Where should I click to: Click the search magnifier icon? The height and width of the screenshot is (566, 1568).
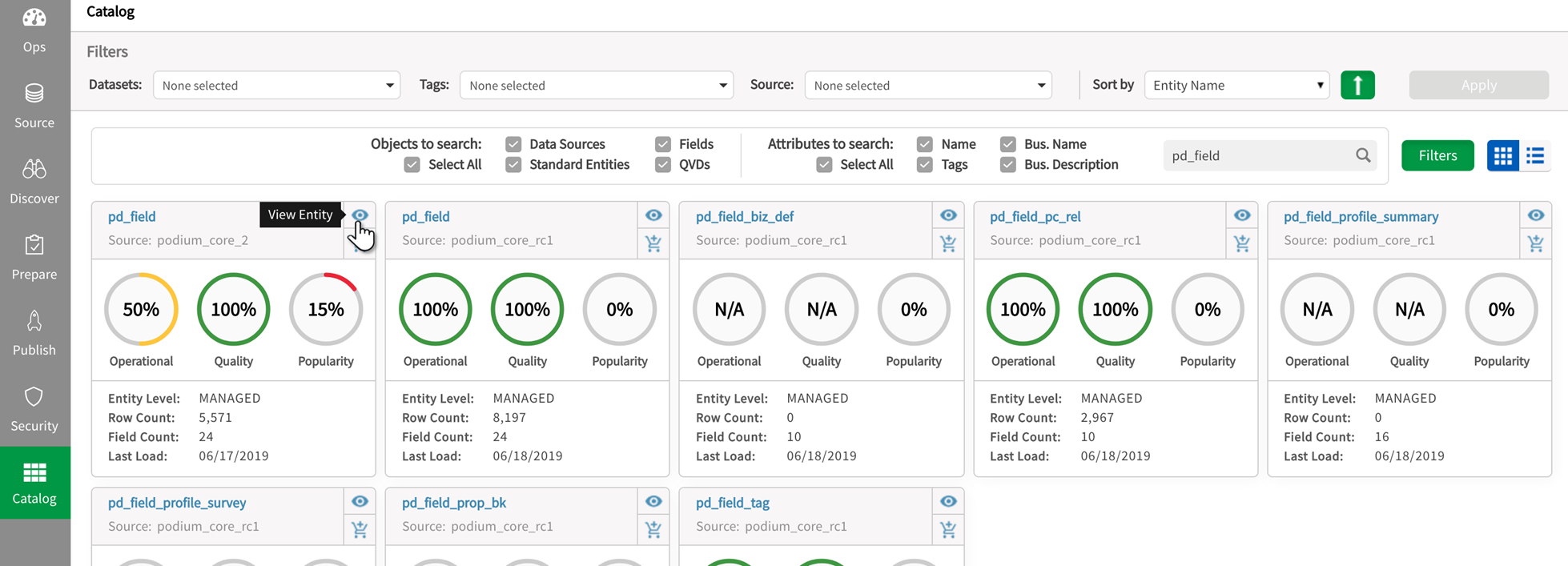[1363, 155]
